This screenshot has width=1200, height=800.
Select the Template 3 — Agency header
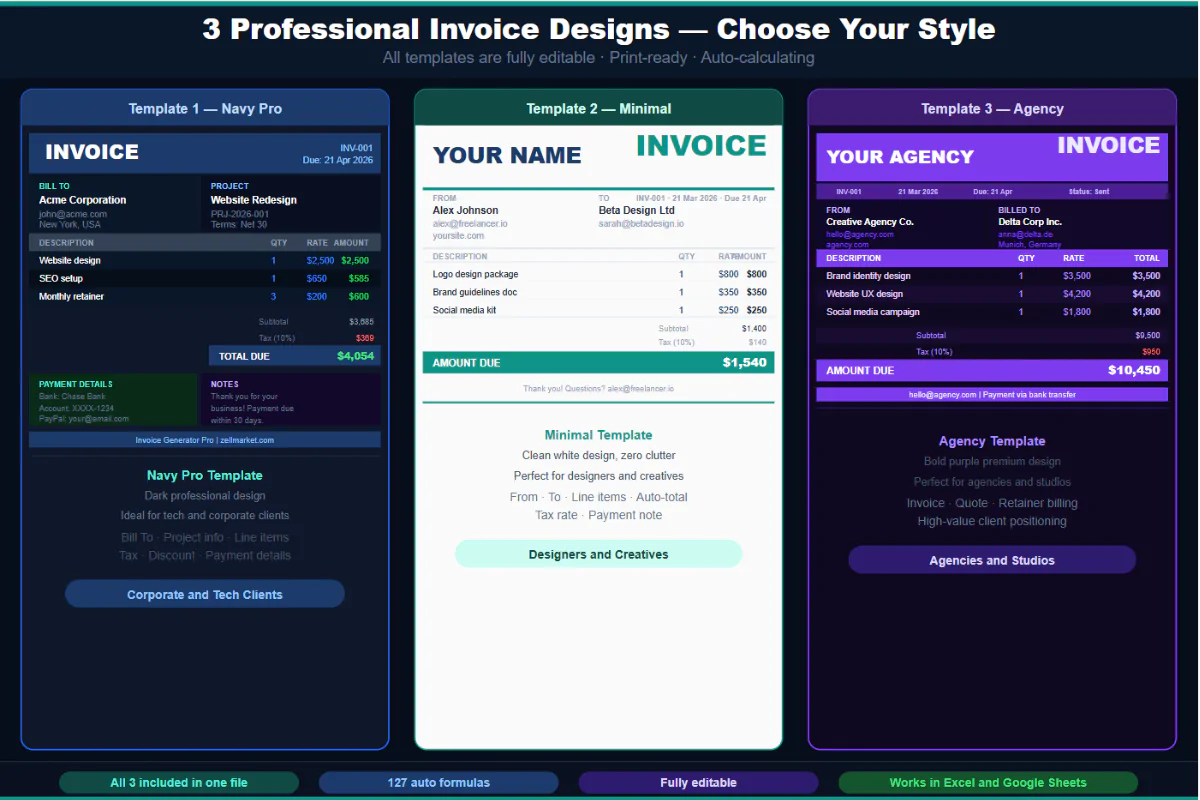[x=991, y=108]
